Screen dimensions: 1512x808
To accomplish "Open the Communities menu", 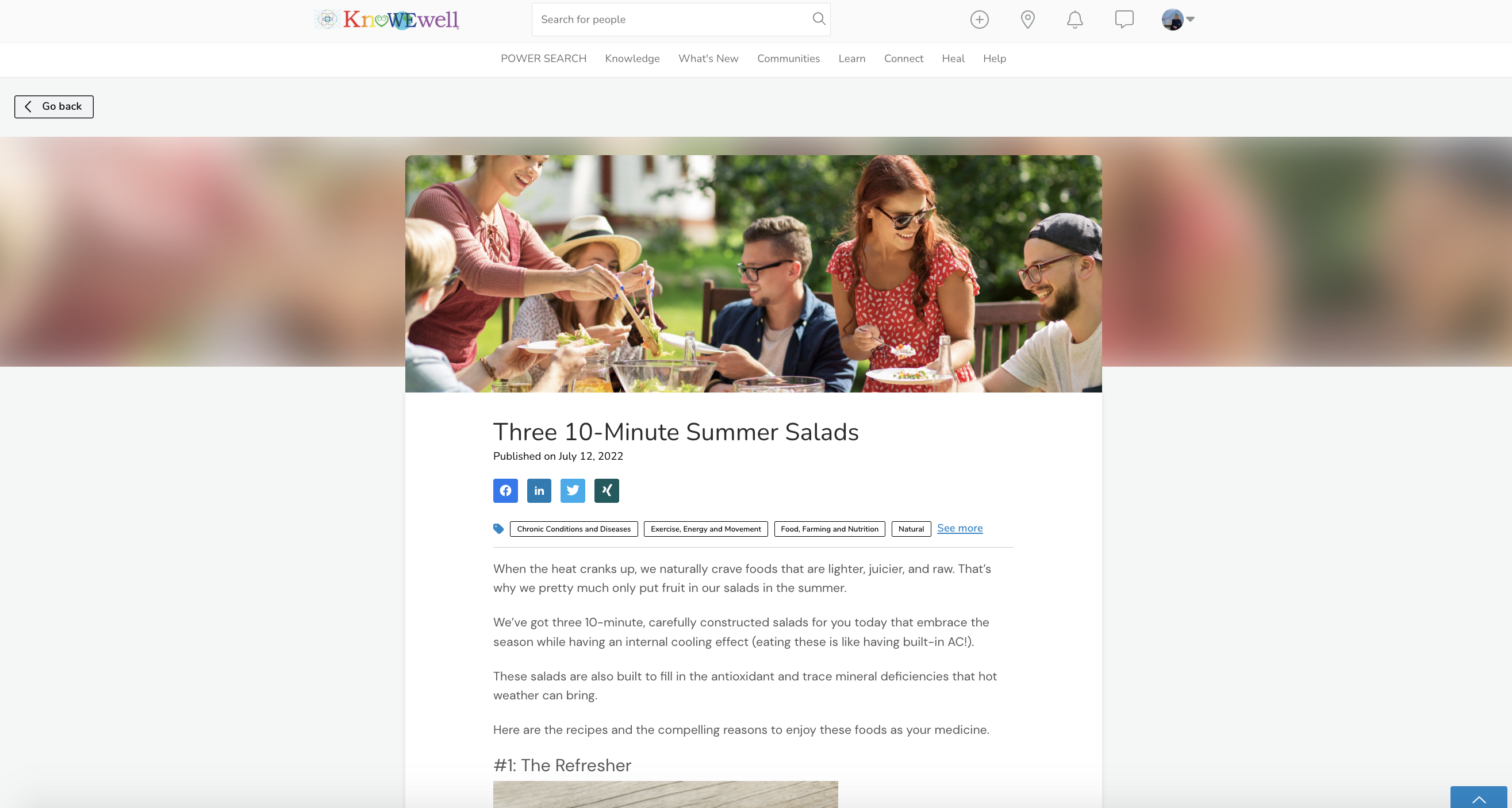I will 788,59.
